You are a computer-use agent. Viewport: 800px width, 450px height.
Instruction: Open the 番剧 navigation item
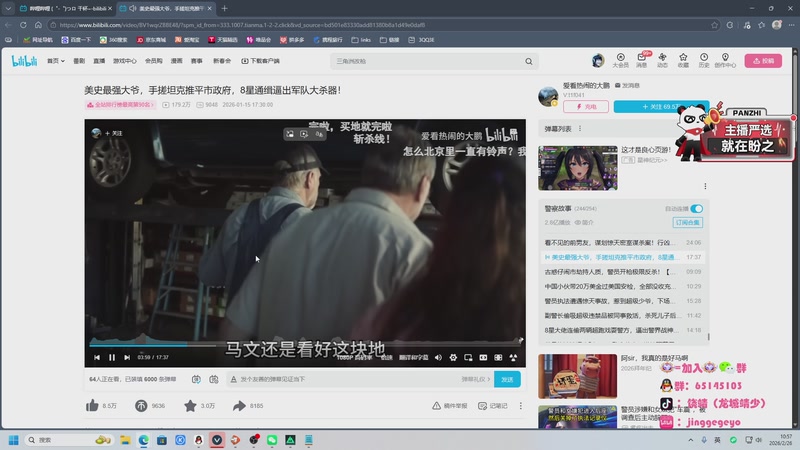pos(79,61)
